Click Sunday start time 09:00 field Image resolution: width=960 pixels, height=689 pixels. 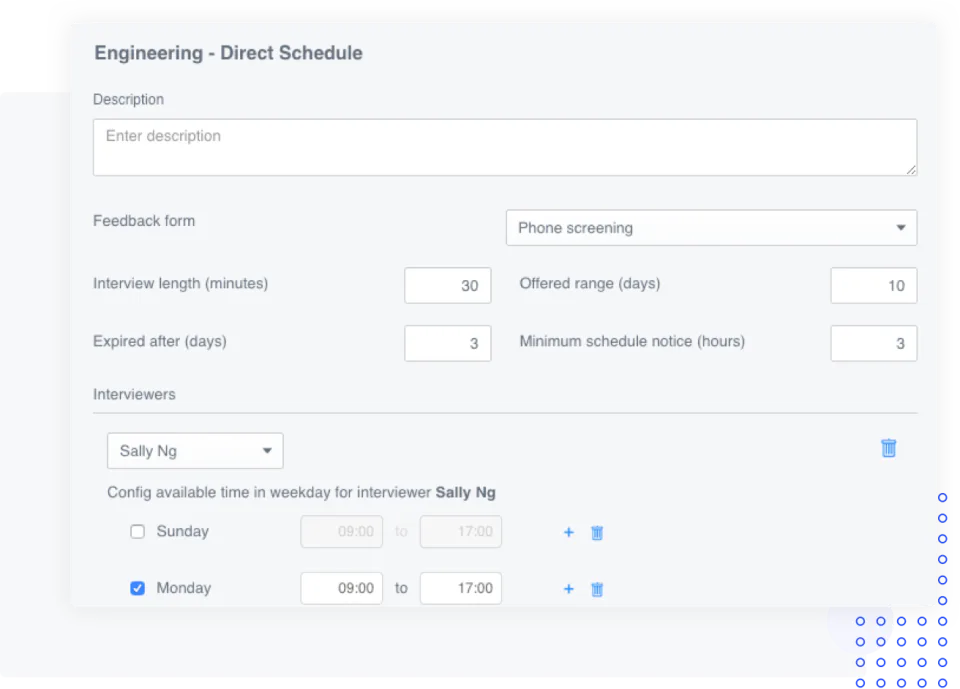coord(342,532)
